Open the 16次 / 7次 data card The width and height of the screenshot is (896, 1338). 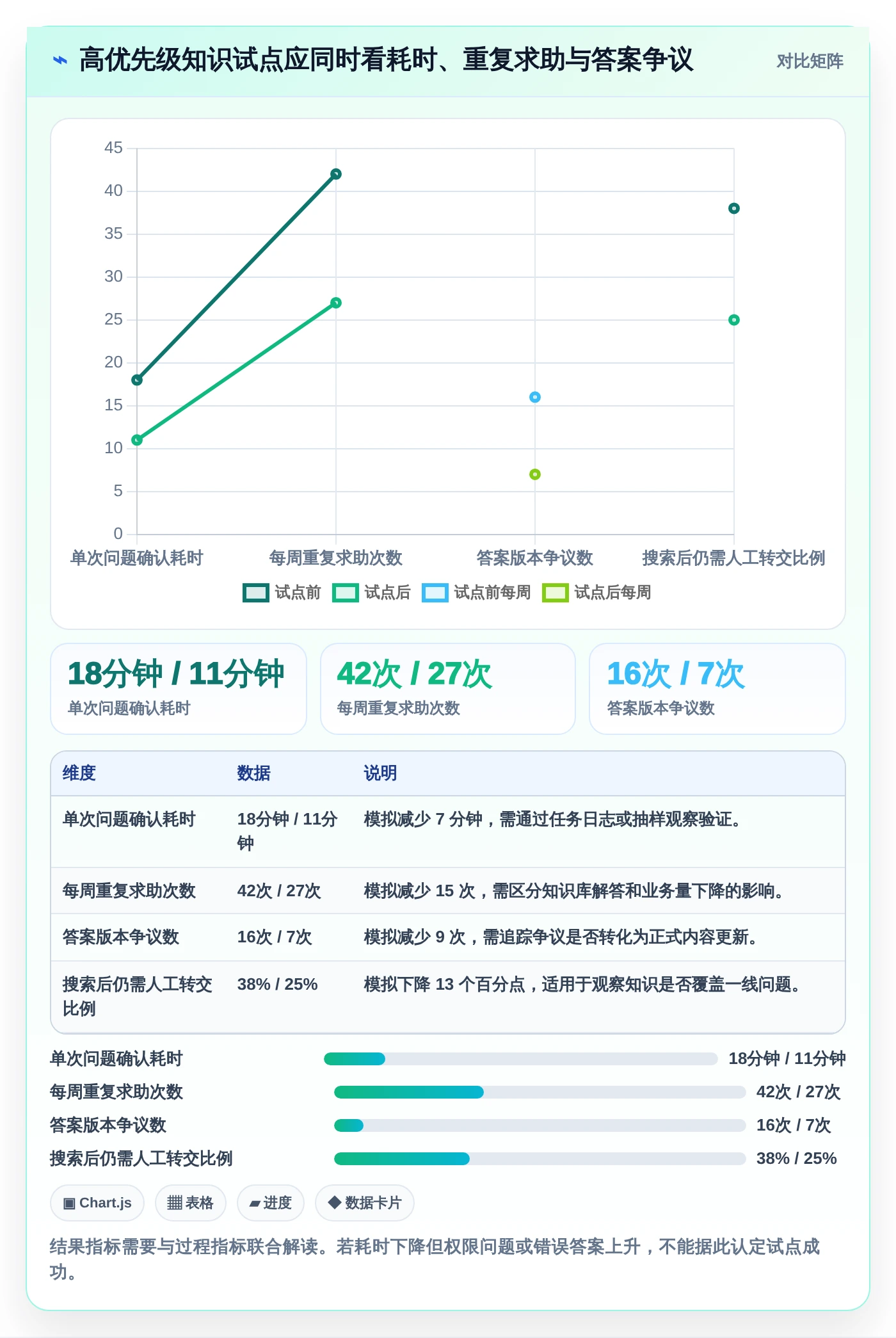click(717, 689)
